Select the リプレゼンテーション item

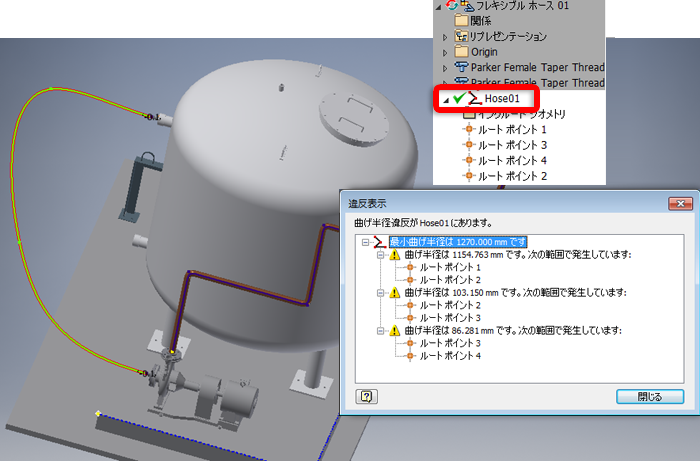pyautogui.click(x=508, y=36)
